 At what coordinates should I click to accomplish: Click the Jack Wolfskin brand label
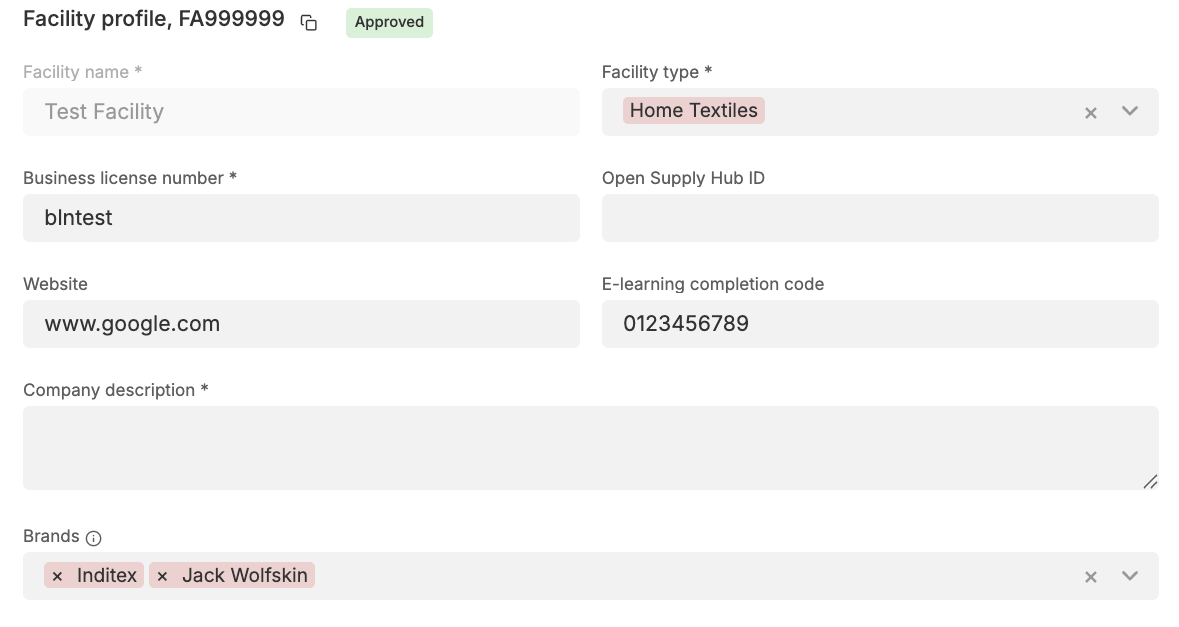[244, 576]
